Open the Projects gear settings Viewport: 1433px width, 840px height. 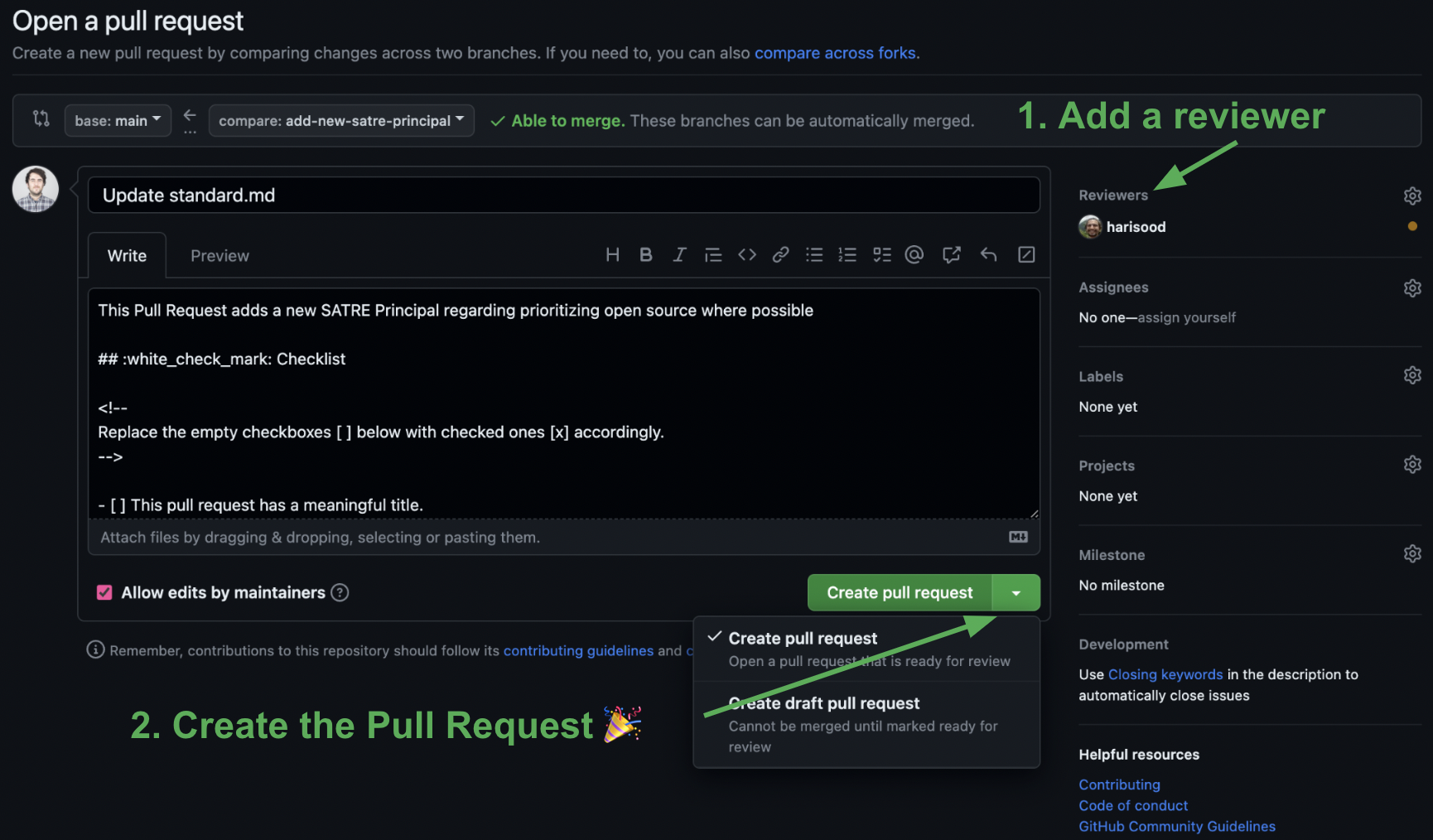[1412, 465]
